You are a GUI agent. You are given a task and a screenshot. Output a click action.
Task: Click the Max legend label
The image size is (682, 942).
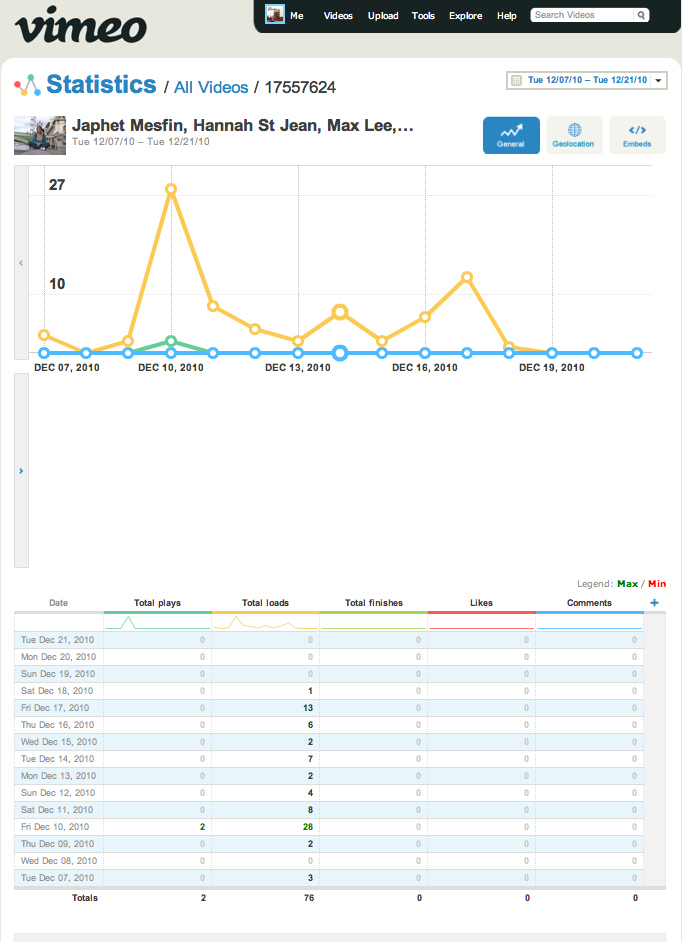627,584
